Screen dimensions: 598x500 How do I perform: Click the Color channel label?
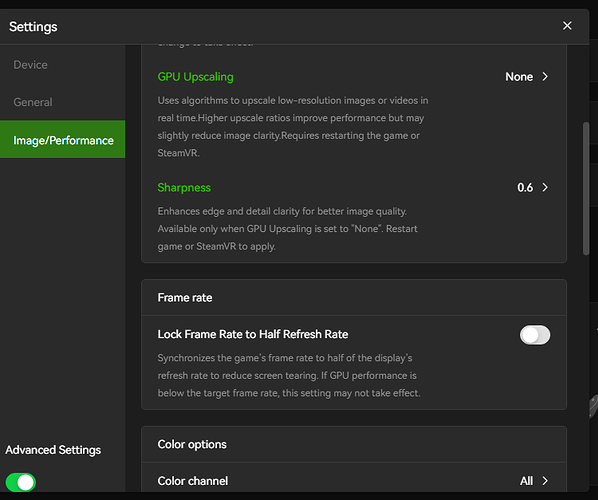pyautogui.click(x=193, y=481)
